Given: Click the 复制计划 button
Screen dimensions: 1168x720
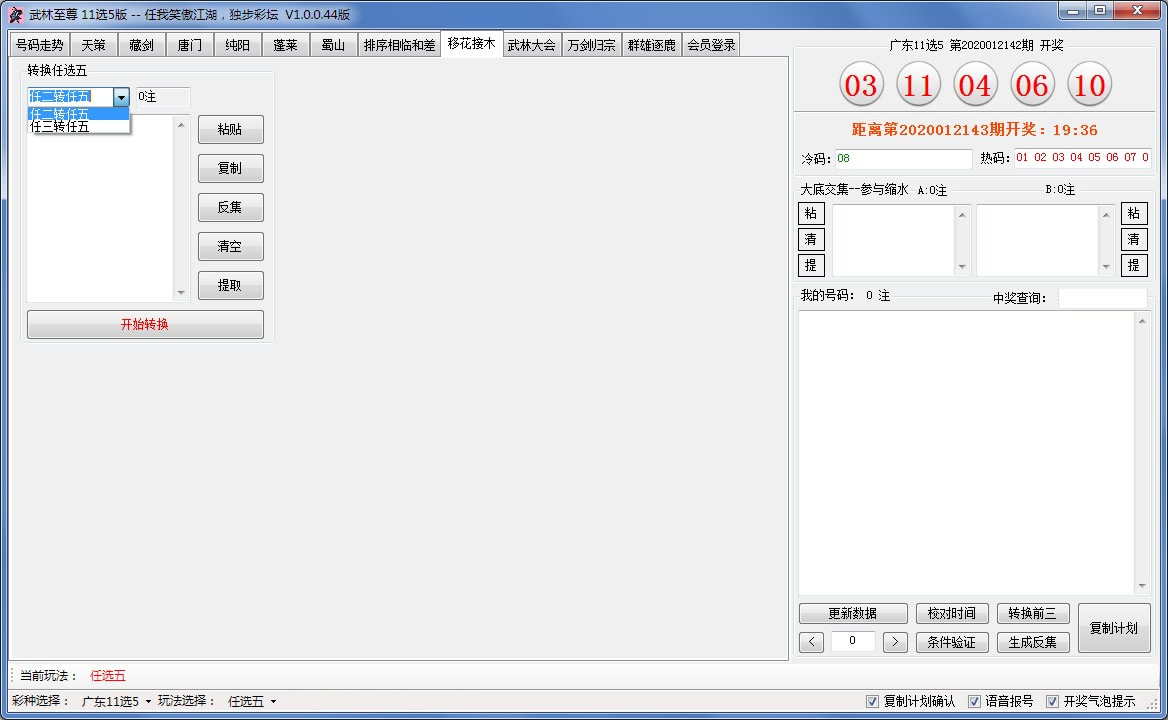Looking at the screenshot, I should 1113,628.
